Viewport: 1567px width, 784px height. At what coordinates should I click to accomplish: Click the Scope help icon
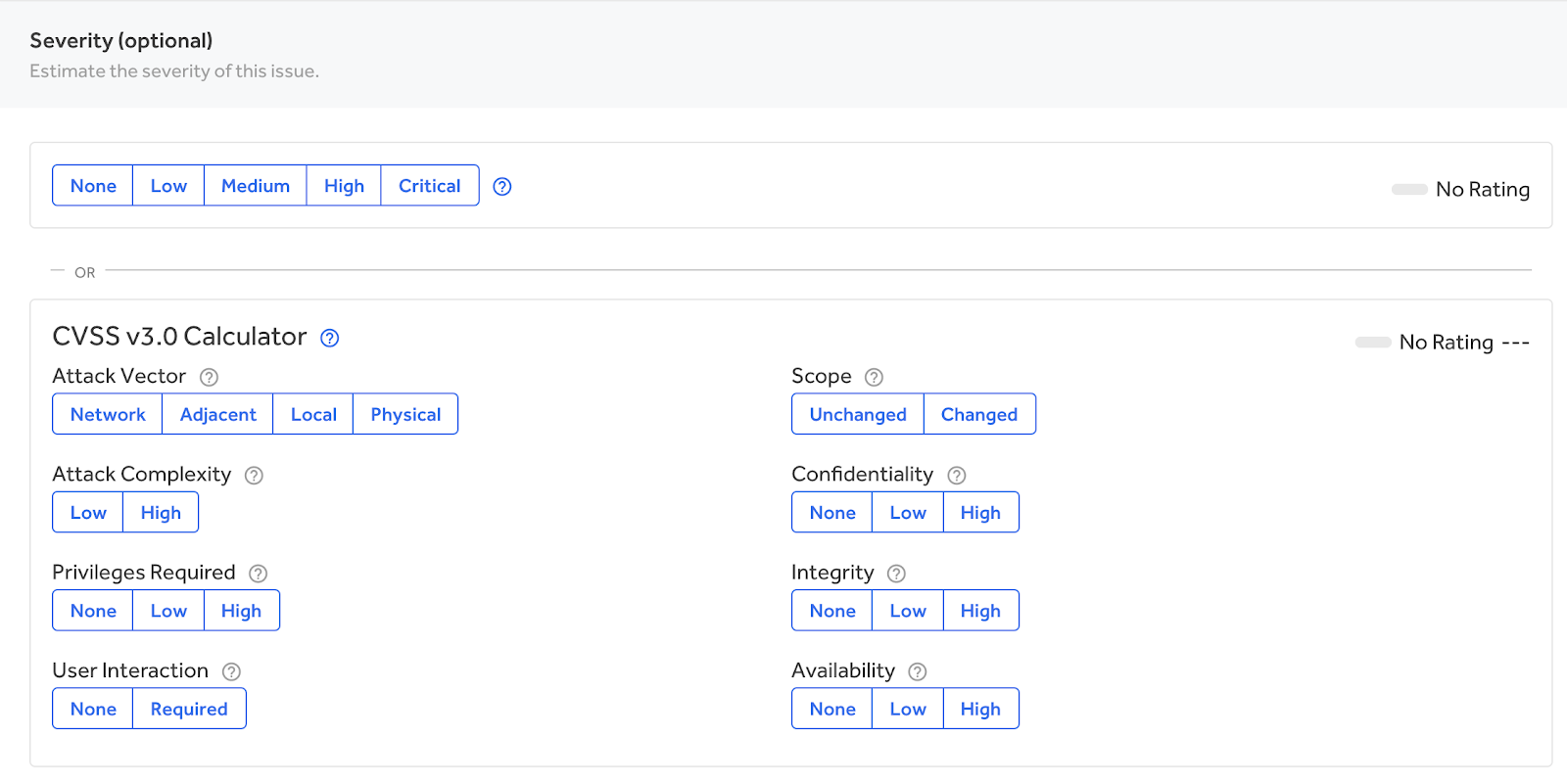click(875, 377)
